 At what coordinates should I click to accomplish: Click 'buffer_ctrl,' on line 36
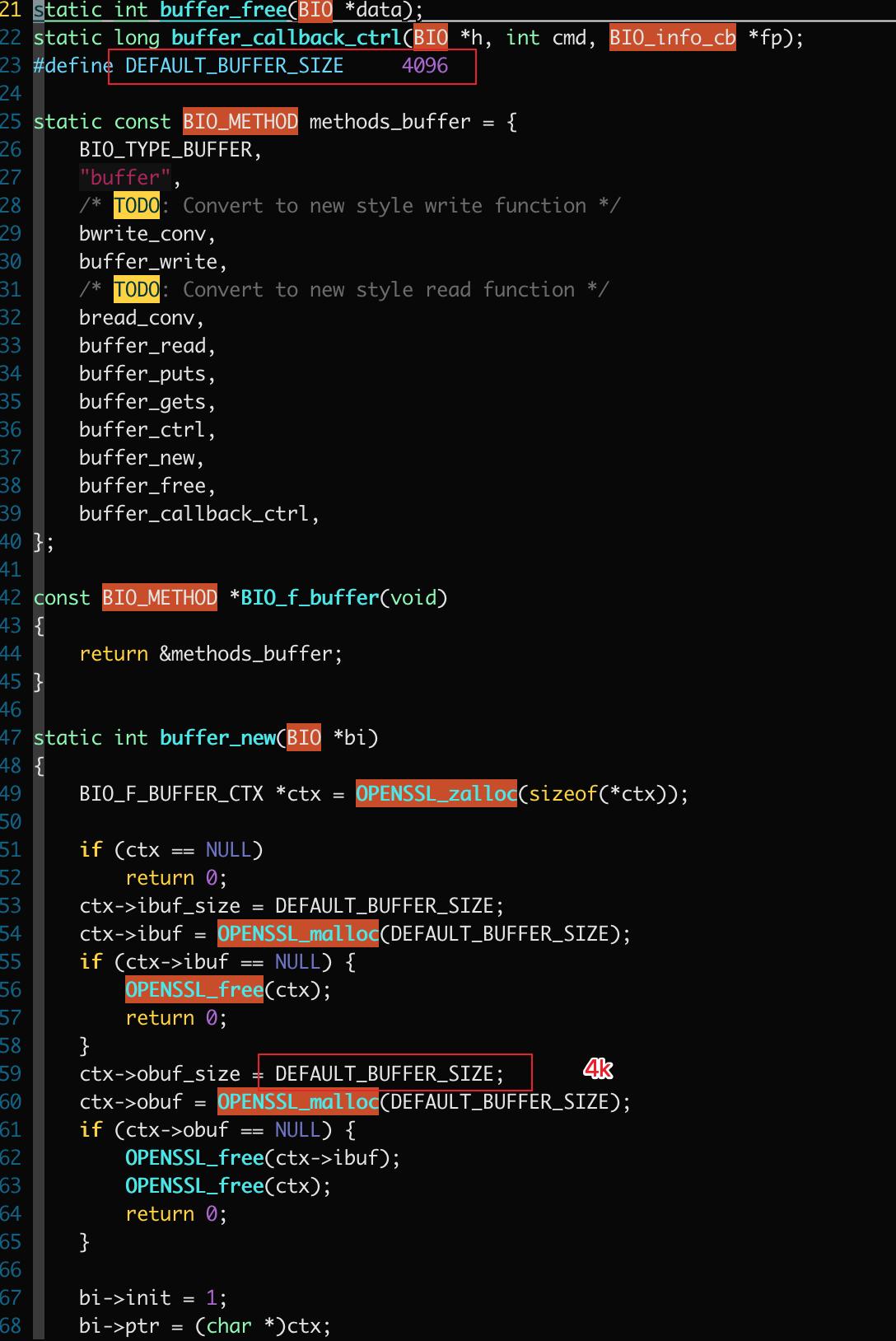pyautogui.click(x=147, y=430)
